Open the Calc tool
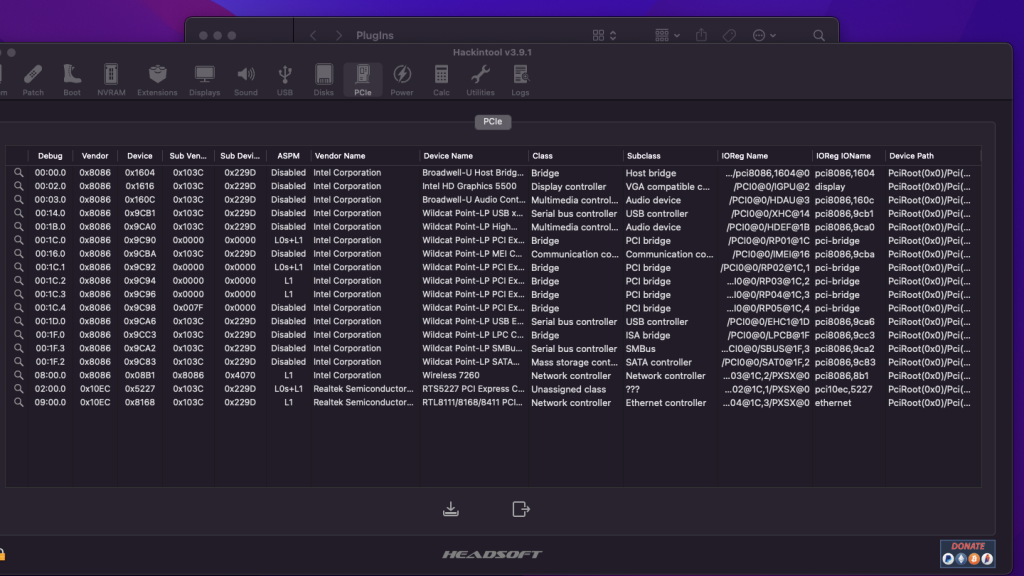This screenshot has width=1024, height=576. click(441, 80)
